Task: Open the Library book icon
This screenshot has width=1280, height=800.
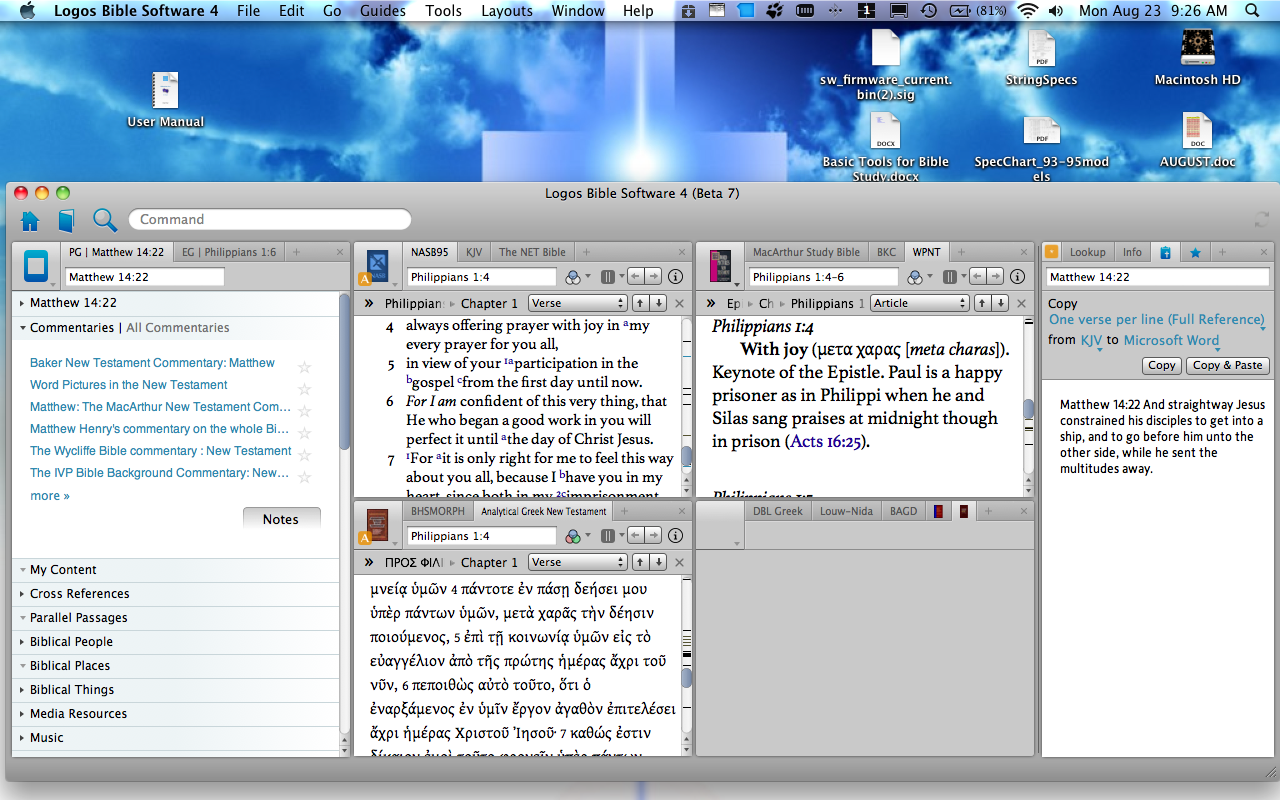Action: pyautogui.click(x=66, y=220)
